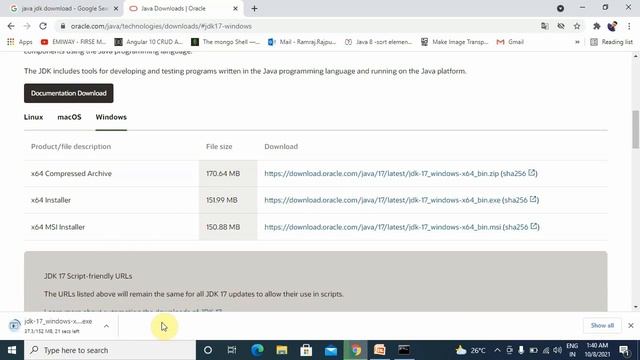
Task: Open the EMIWAY - FIRSE M... bookmark
Action: point(73,42)
